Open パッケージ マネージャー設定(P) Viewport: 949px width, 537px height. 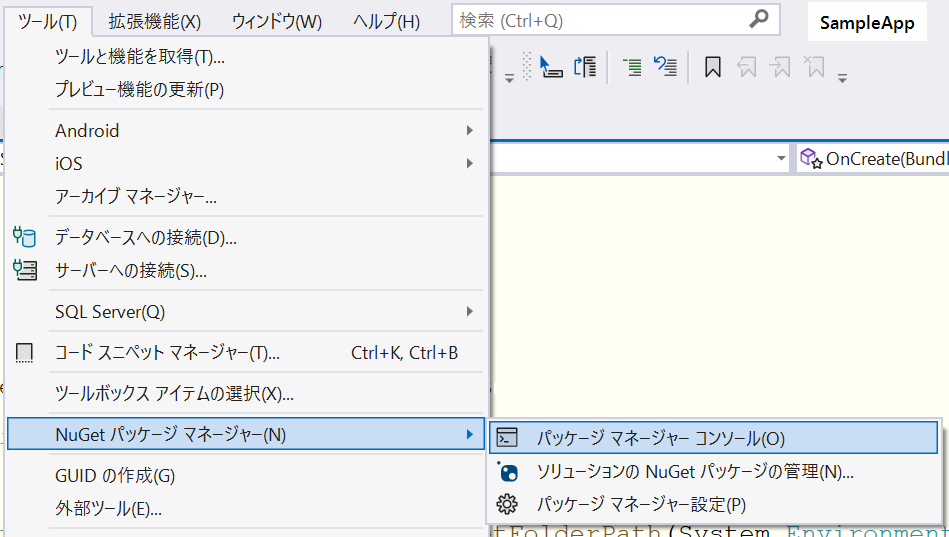713,504
